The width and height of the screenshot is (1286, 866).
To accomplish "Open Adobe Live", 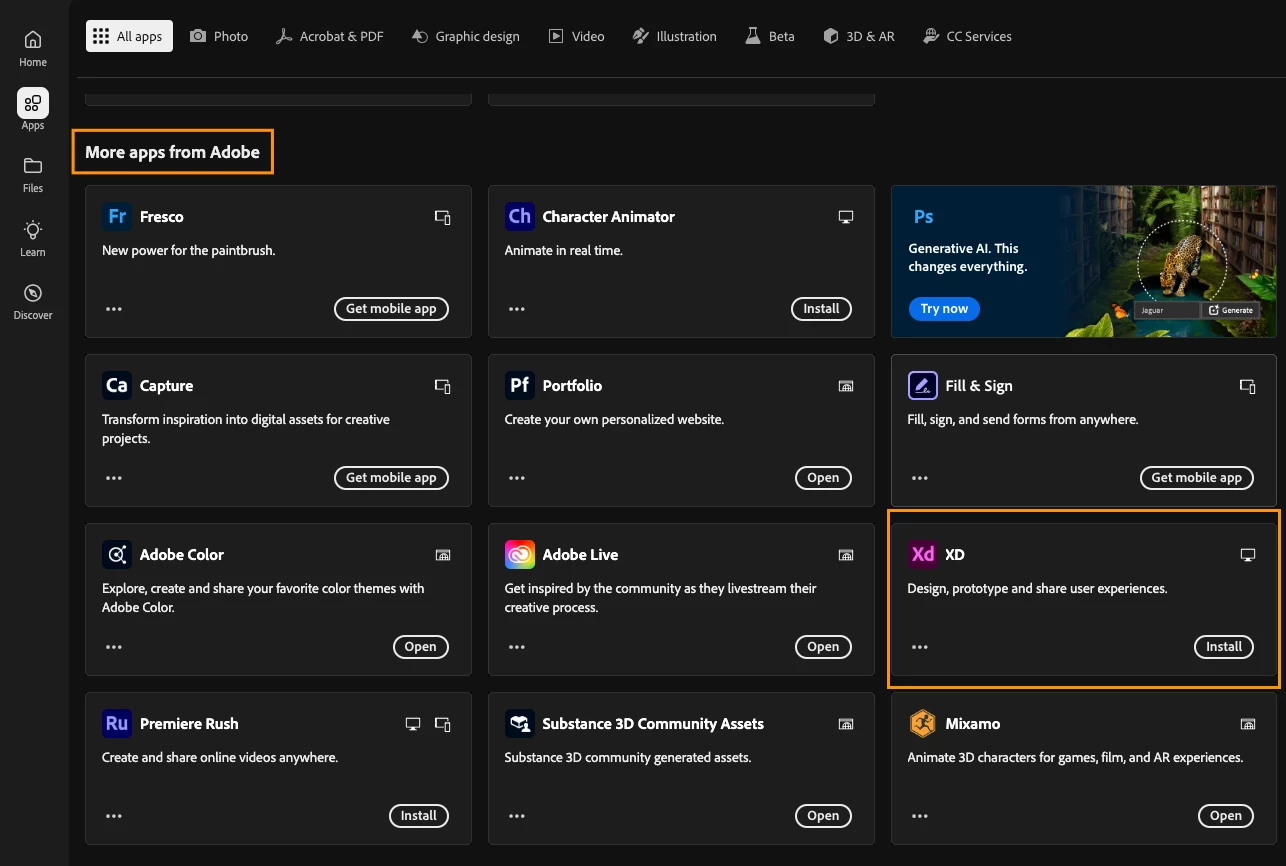I will 823,647.
